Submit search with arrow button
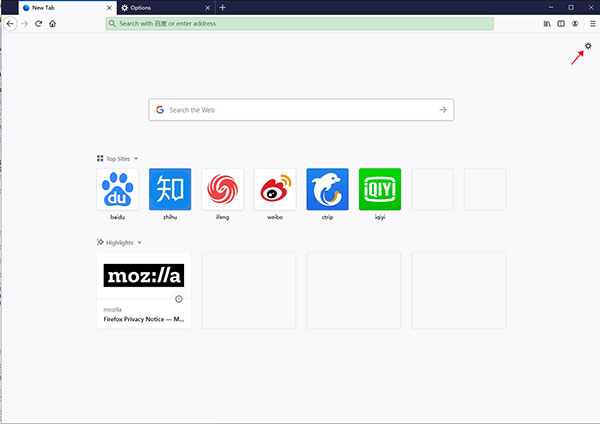Viewport: 600px width, 424px height. point(443,110)
